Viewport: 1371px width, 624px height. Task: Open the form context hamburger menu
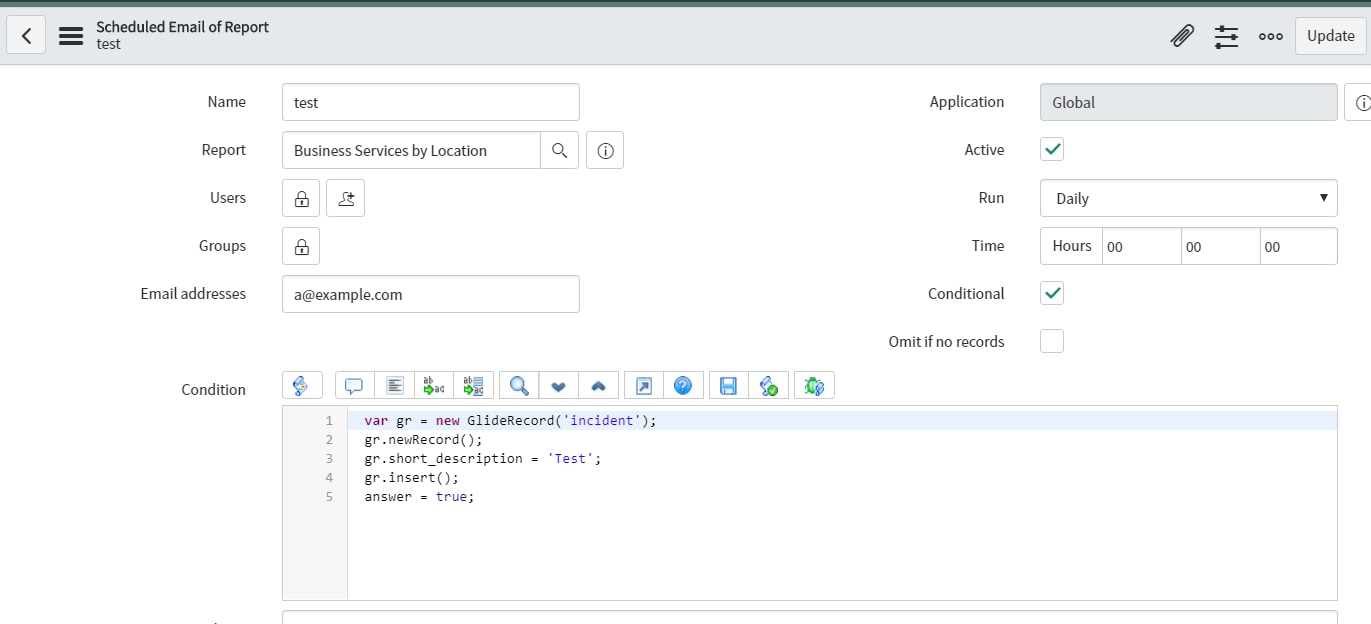[71, 36]
